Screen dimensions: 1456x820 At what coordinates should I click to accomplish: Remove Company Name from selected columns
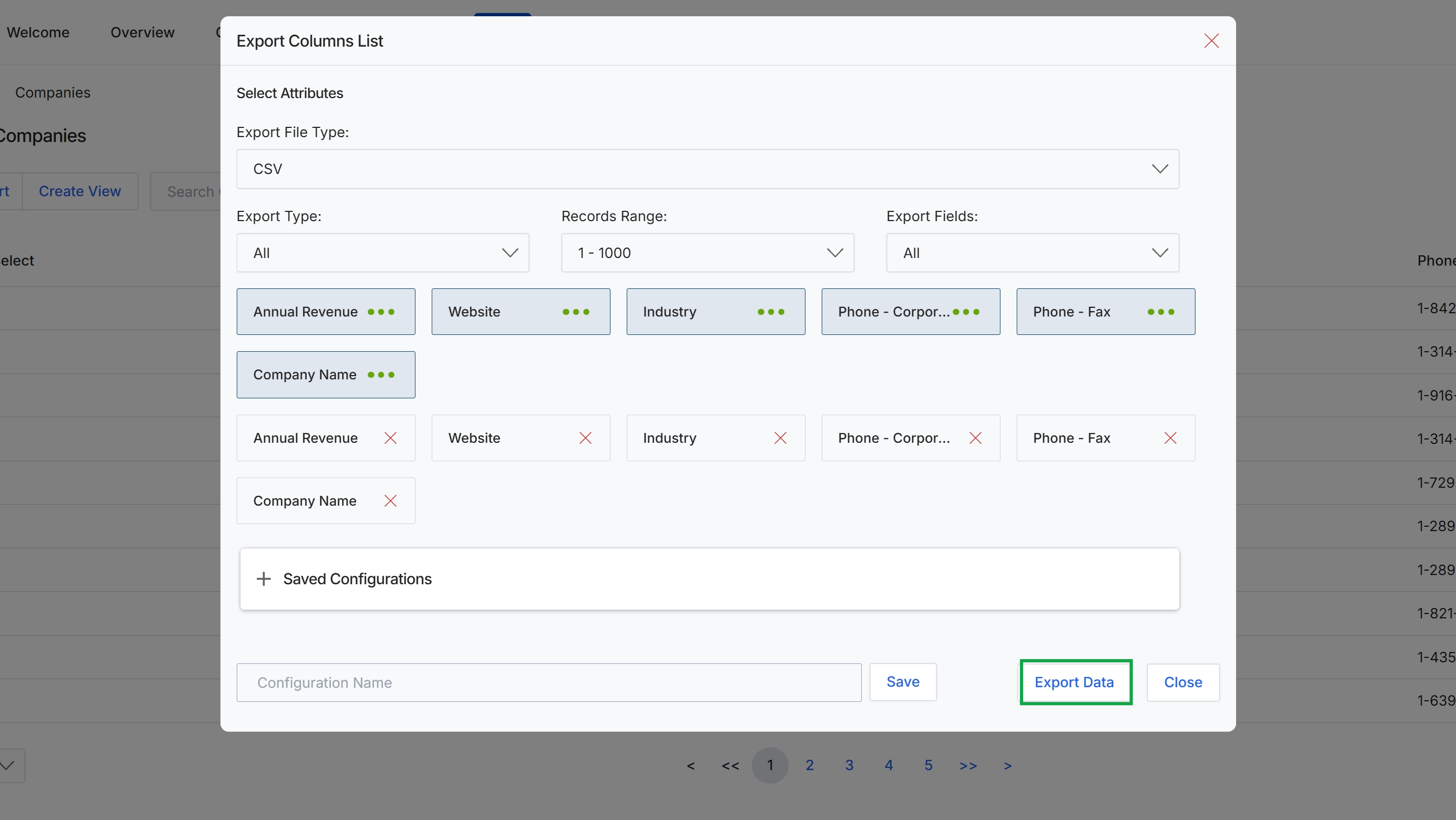click(x=391, y=500)
